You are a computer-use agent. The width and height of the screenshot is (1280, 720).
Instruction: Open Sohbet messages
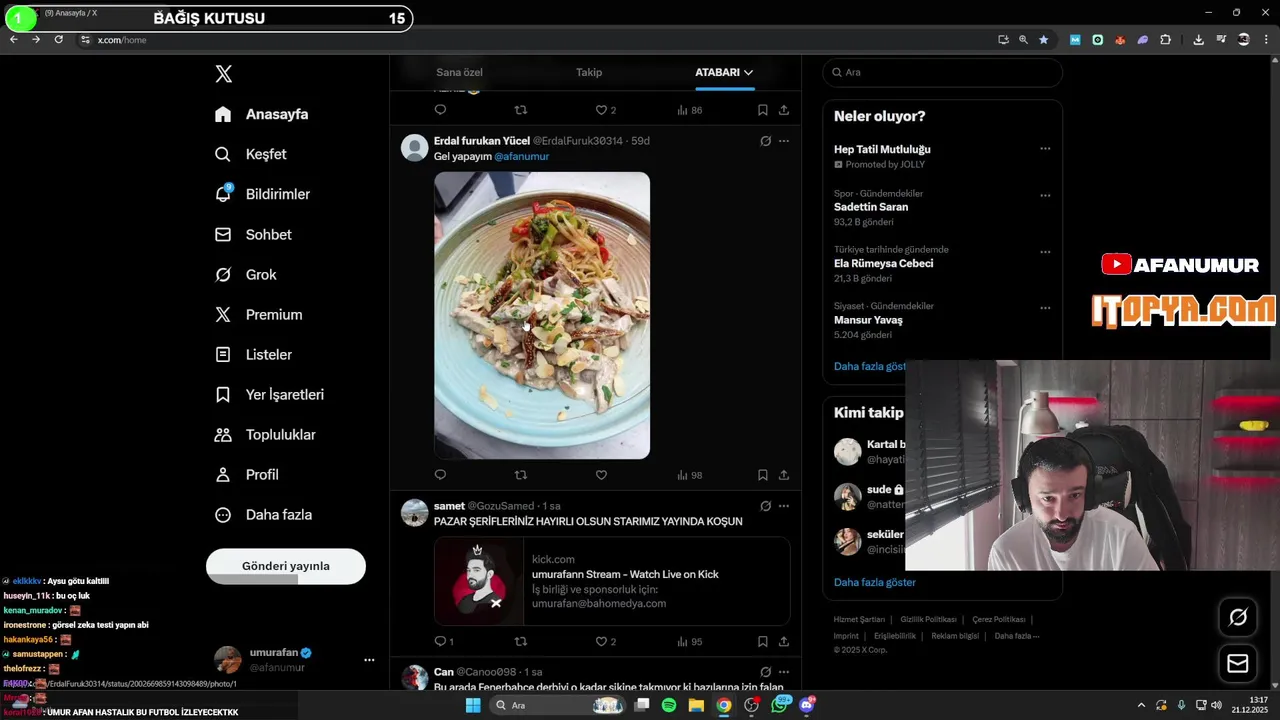click(253, 234)
